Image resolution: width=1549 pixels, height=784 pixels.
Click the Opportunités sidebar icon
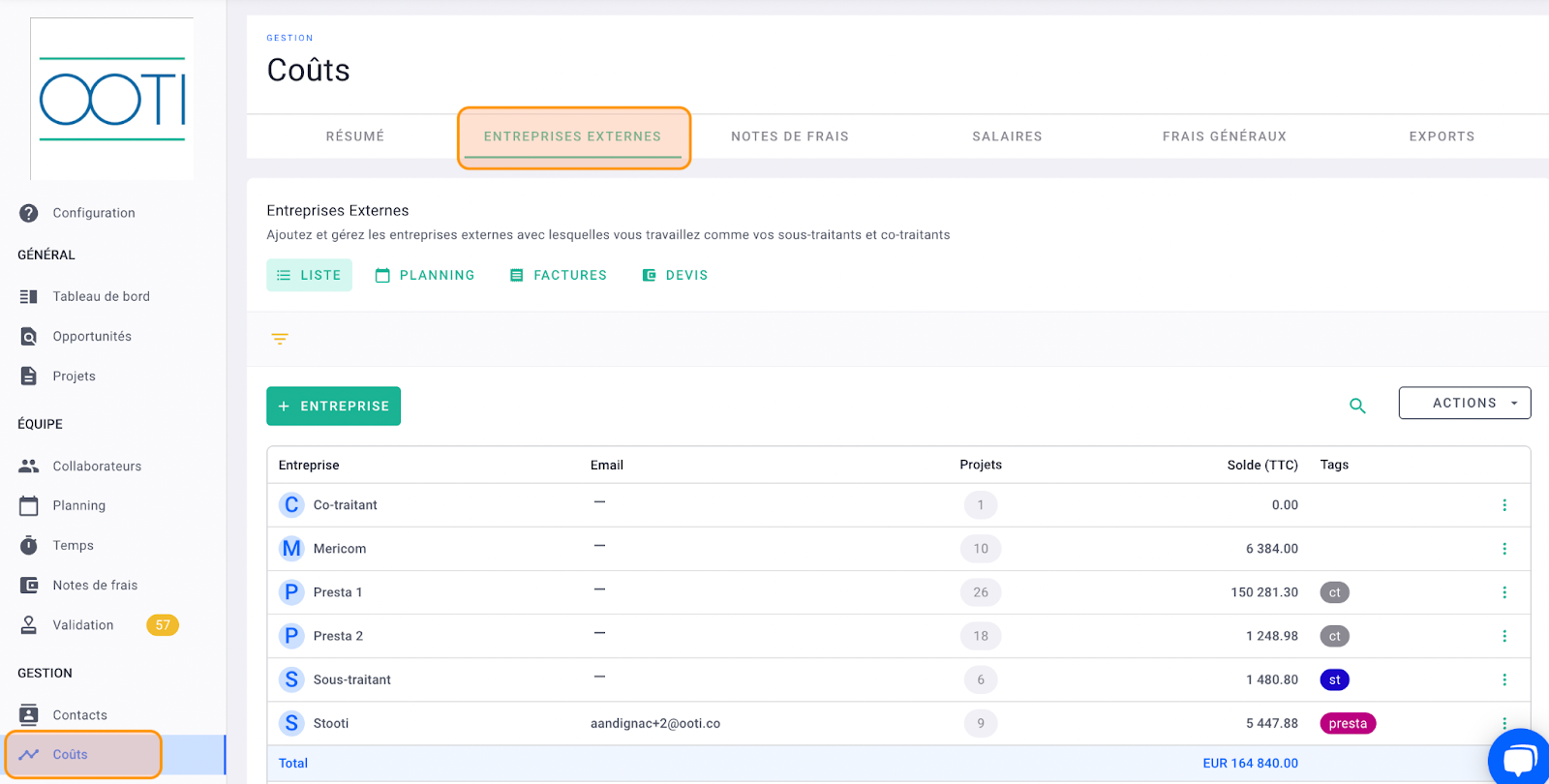tap(29, 336)
